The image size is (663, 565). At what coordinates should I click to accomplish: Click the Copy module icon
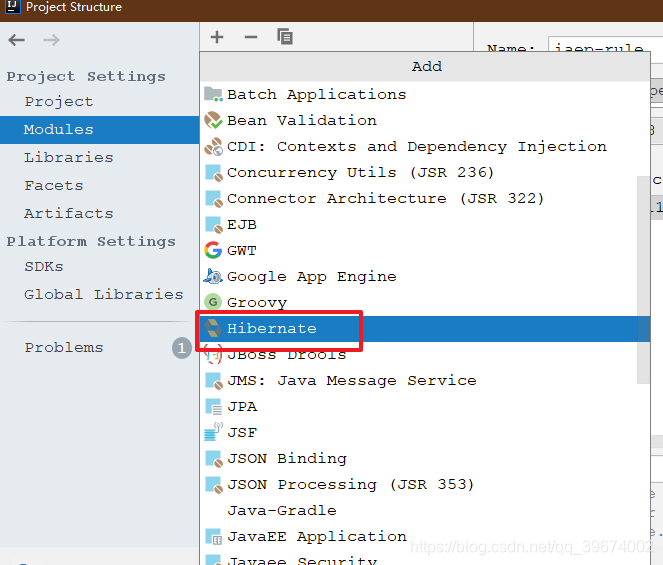click(285, 37)
